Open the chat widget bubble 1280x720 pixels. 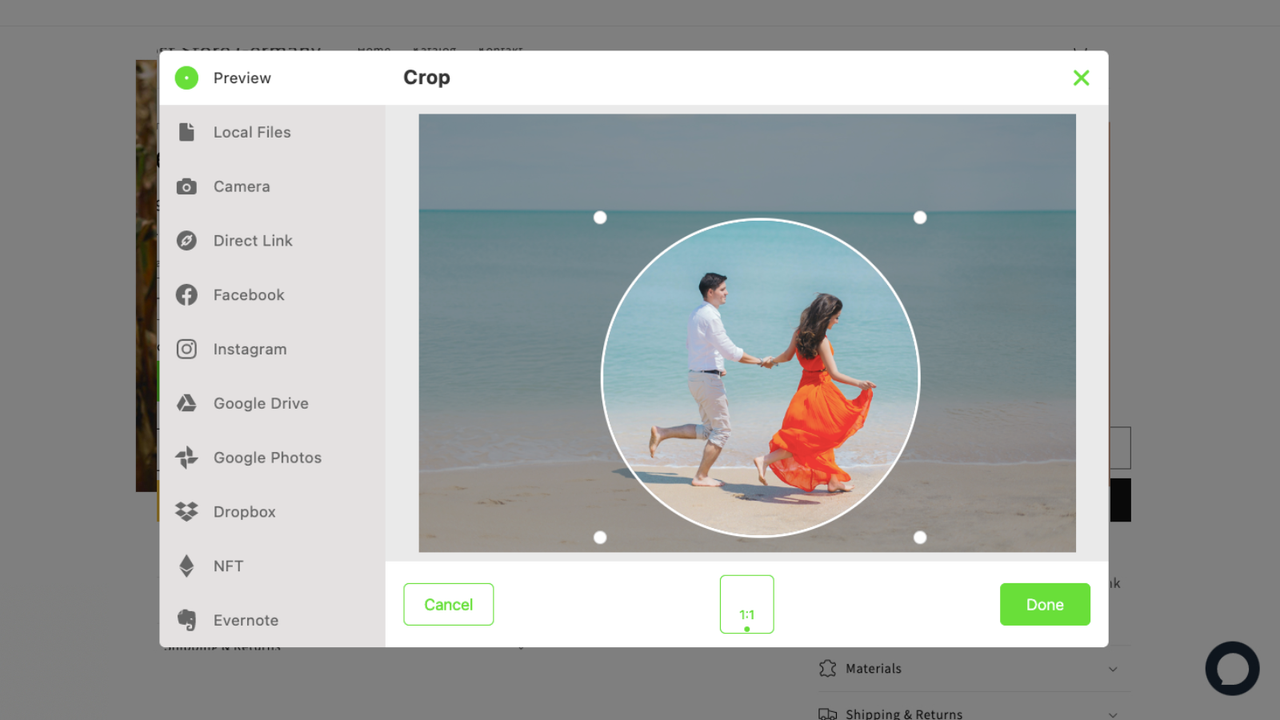coord(1232,668)
